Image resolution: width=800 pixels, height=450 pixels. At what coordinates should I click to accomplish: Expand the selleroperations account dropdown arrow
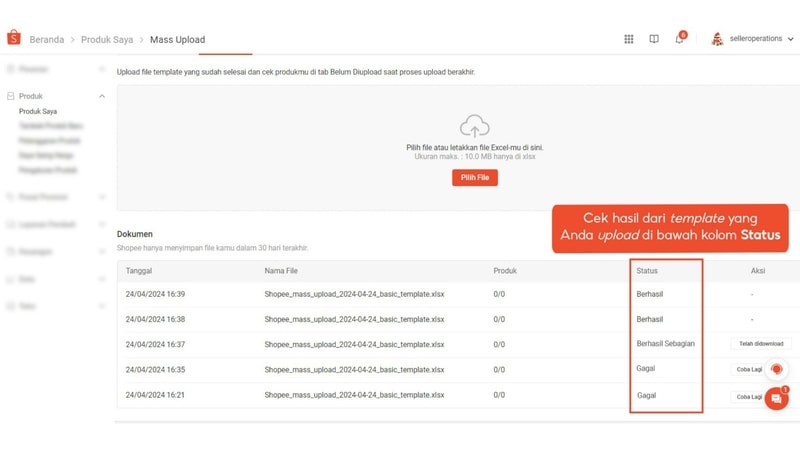click(791, 39)
